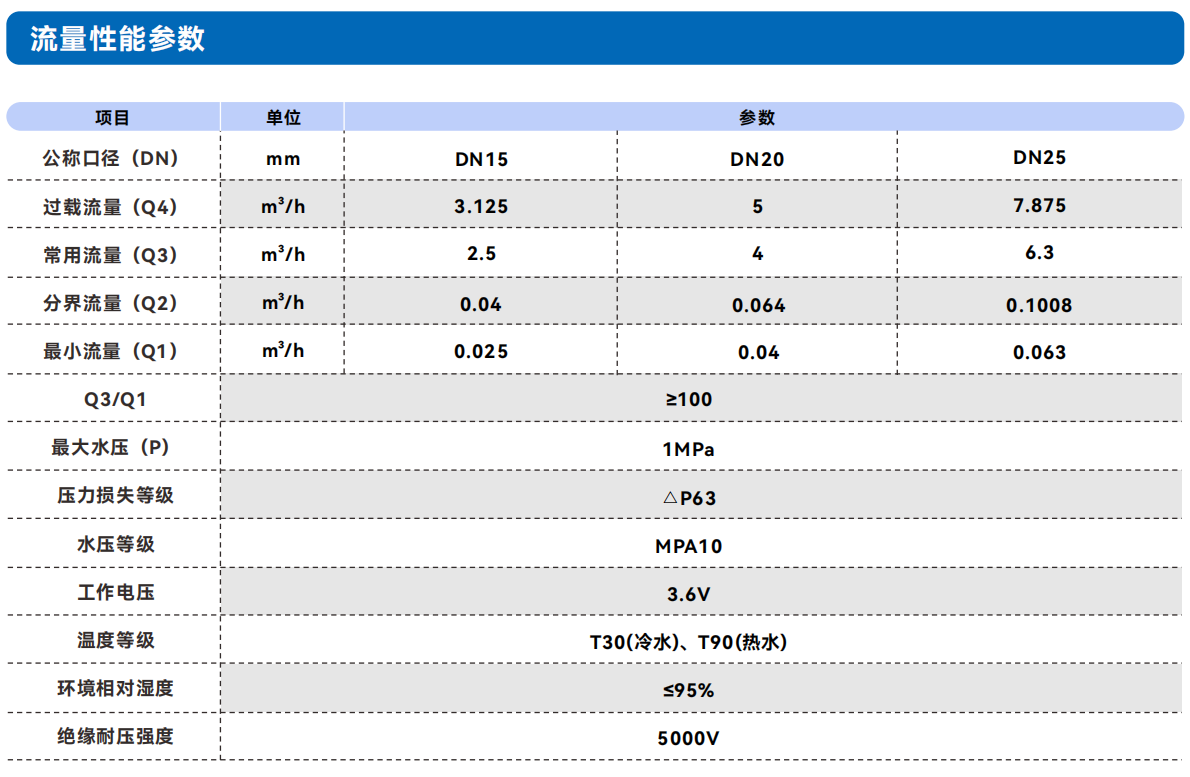
Task: Select the △P63 pressure loss grade
Action: (x=689, y=498)
